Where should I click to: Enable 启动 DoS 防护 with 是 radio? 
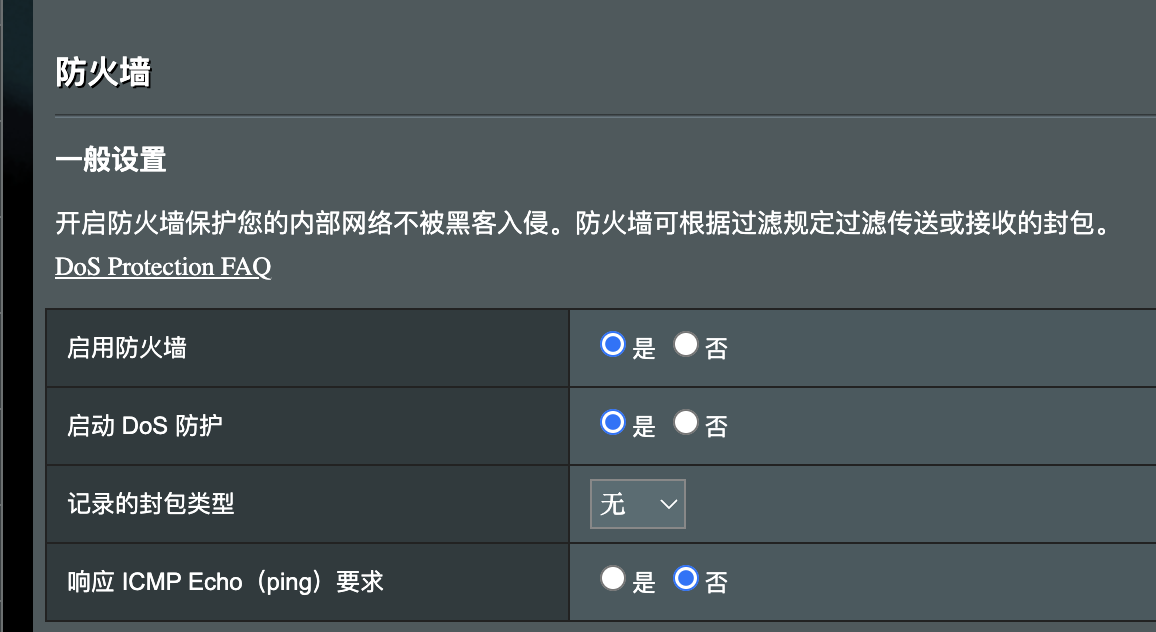[612, 423]
